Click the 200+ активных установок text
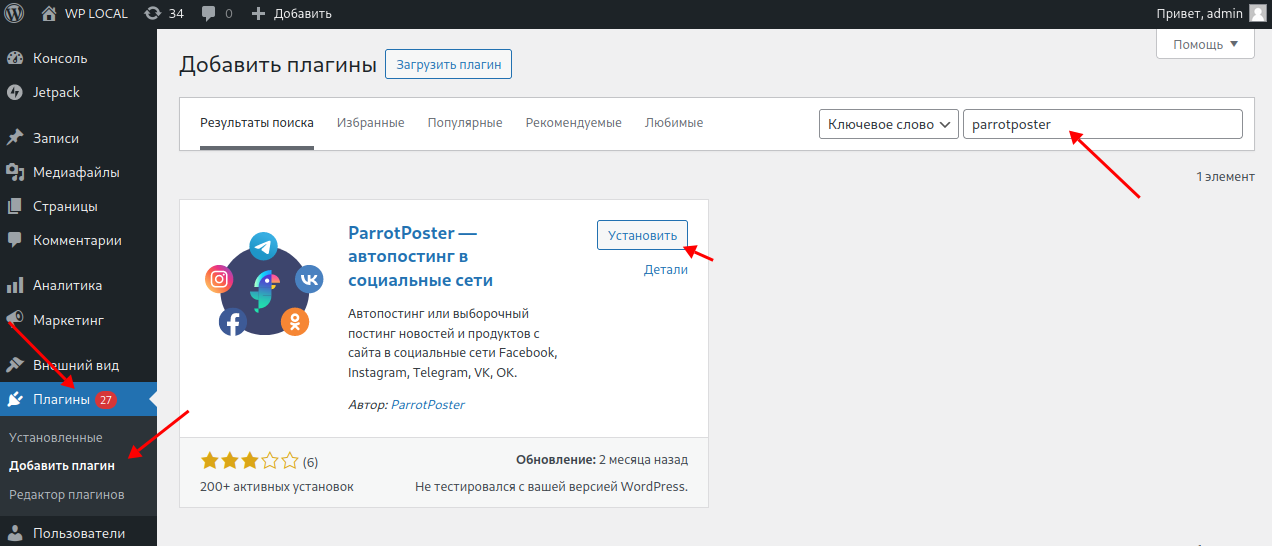 (277, 487)
